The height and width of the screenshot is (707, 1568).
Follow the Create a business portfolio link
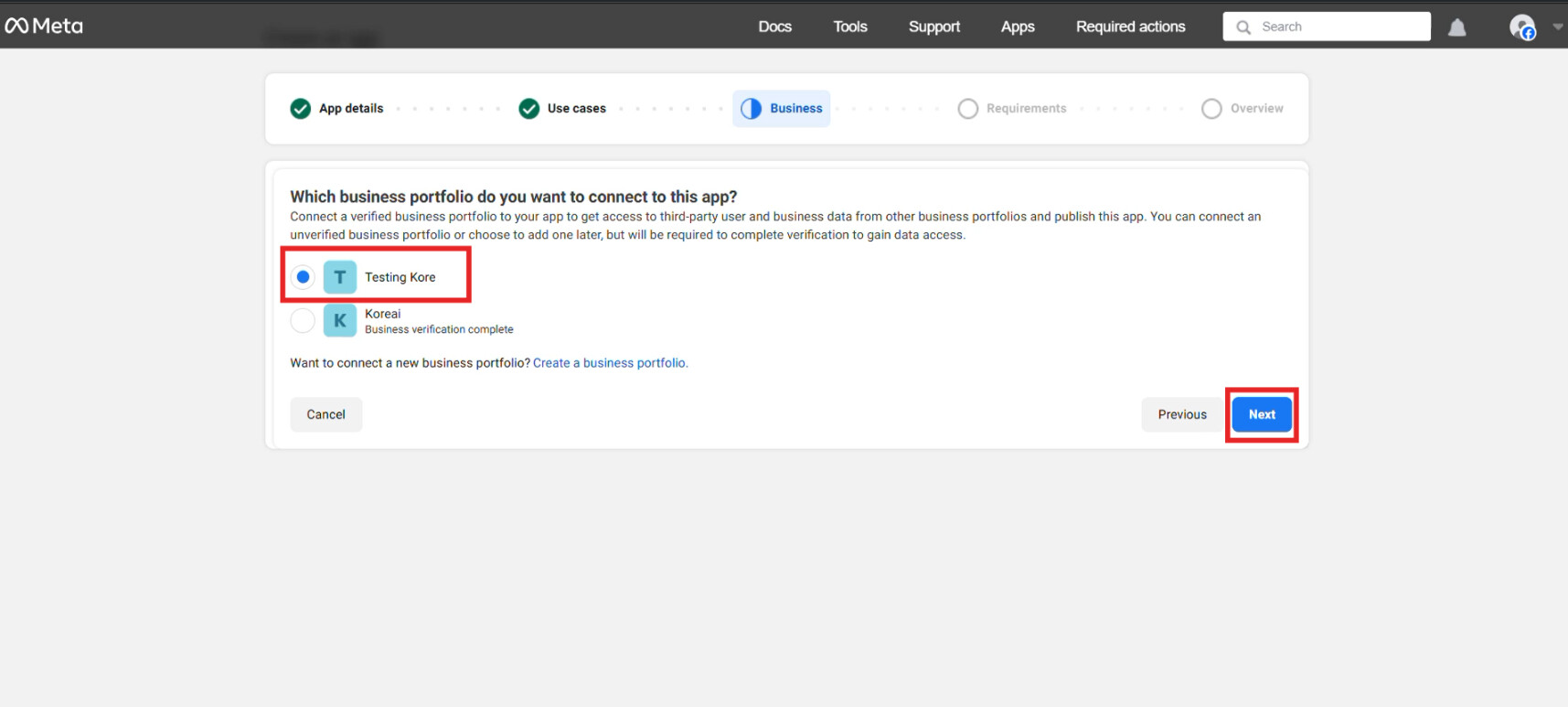(x=610, y=363)
